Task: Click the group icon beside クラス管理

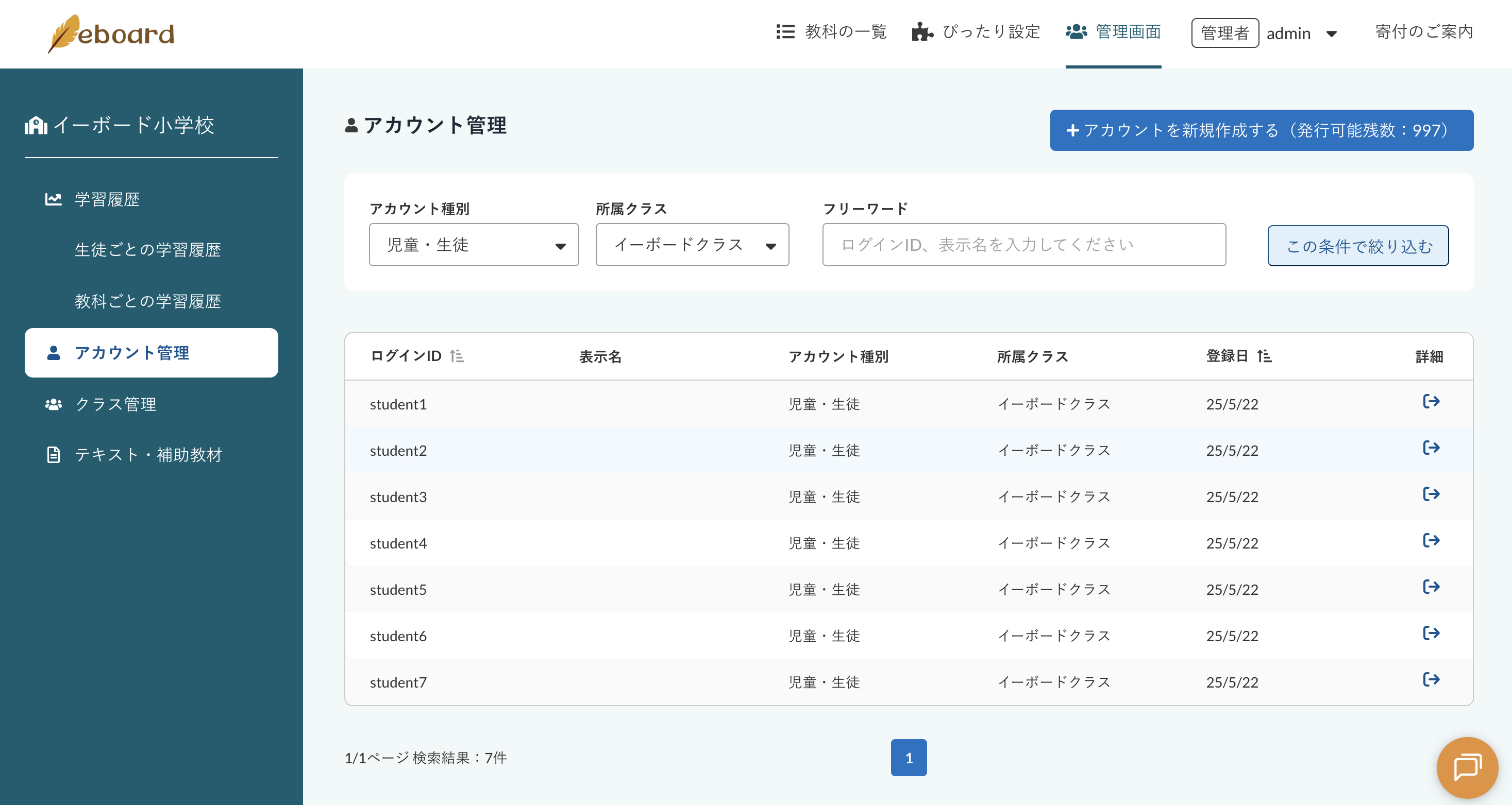Action: coord(54,404)
